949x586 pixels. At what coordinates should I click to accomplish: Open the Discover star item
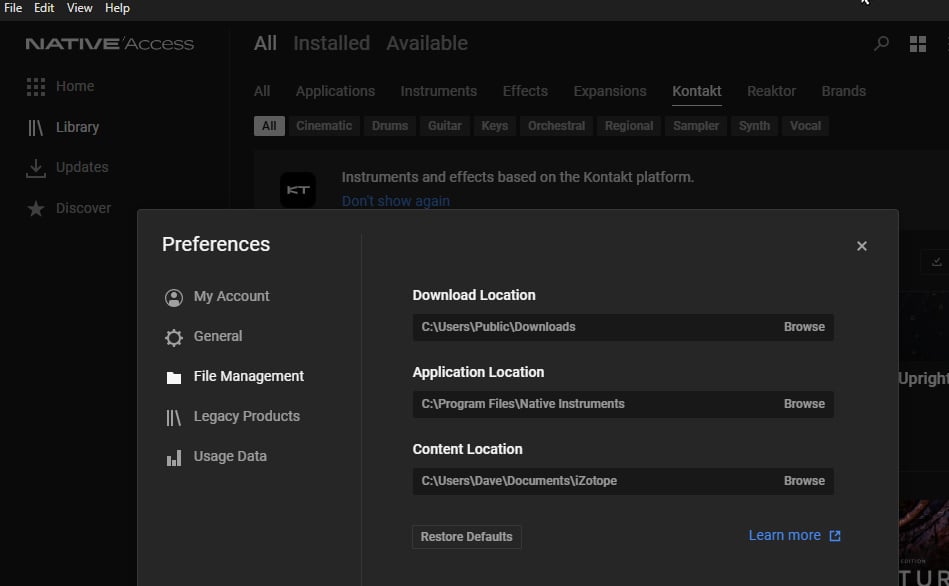point(36,209)
